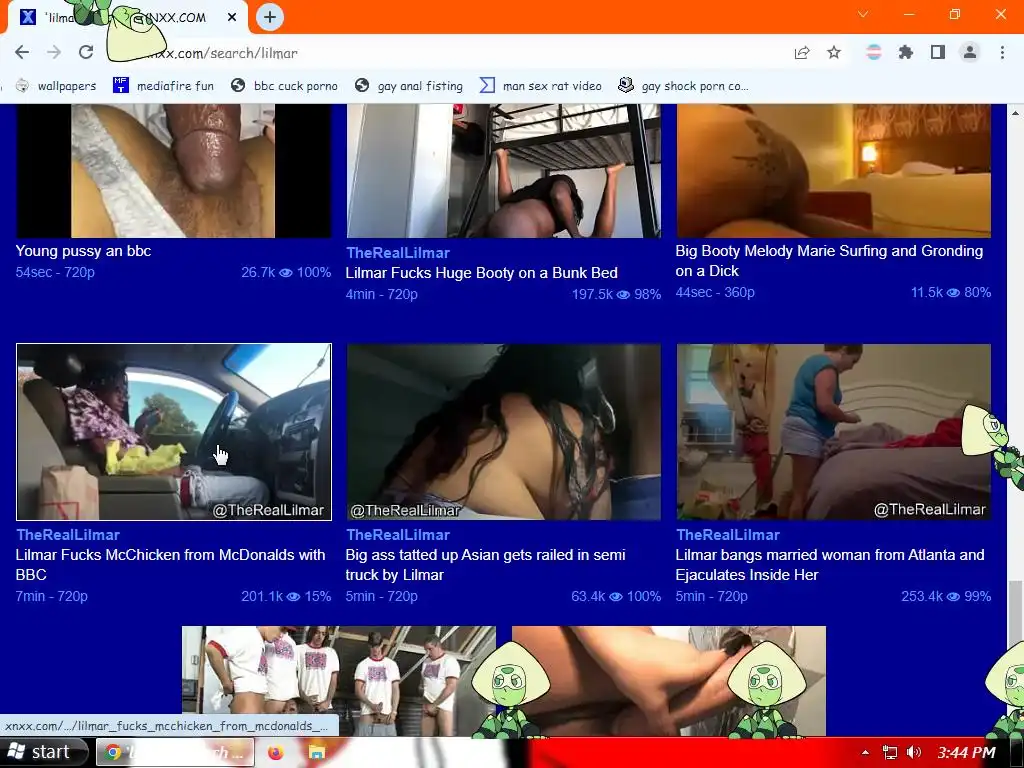Reload the current page

point(86,53)
